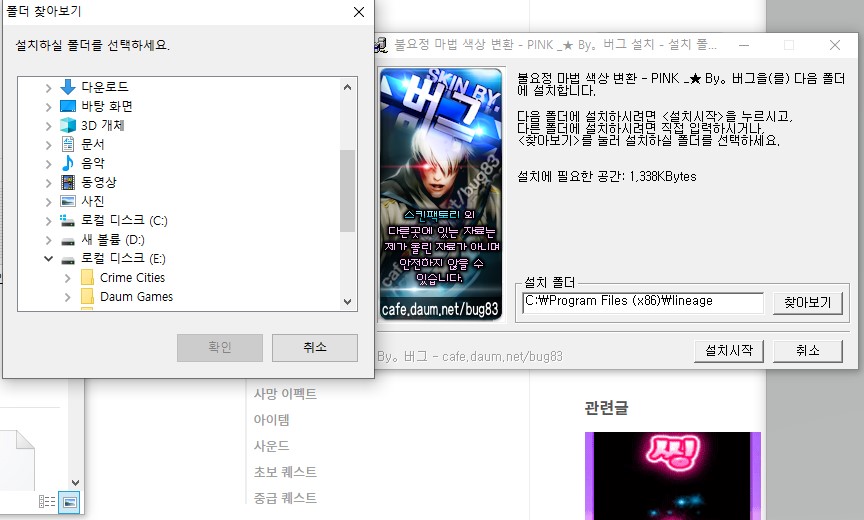Click the installer window title bar icon
The image size is (864, 520).
pyautogui.click(x=381, y=45)
